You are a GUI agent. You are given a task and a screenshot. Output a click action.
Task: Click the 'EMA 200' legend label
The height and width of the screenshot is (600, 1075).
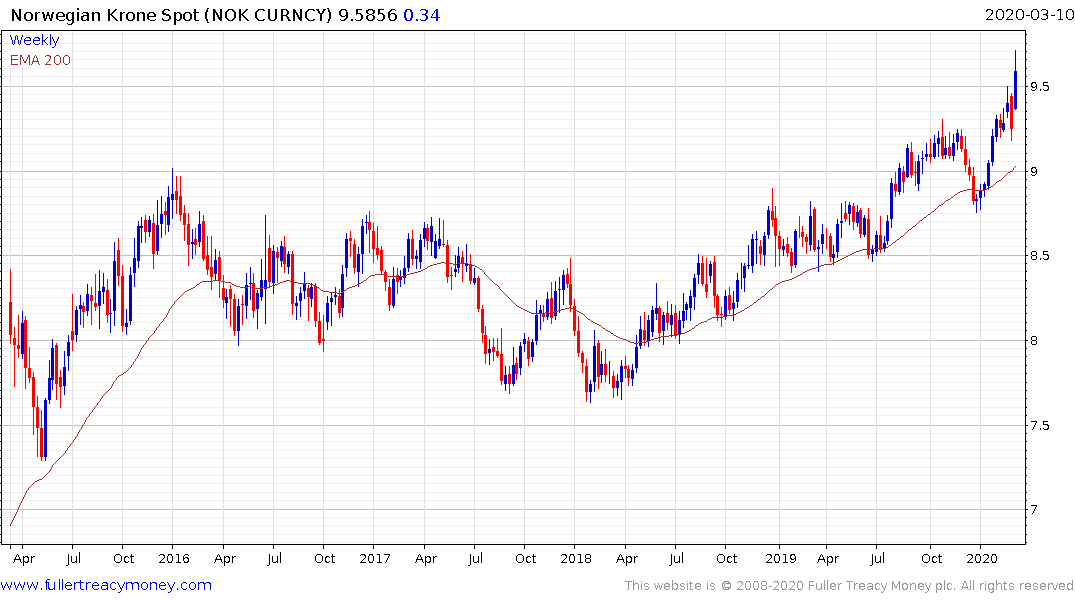point(40,60)
